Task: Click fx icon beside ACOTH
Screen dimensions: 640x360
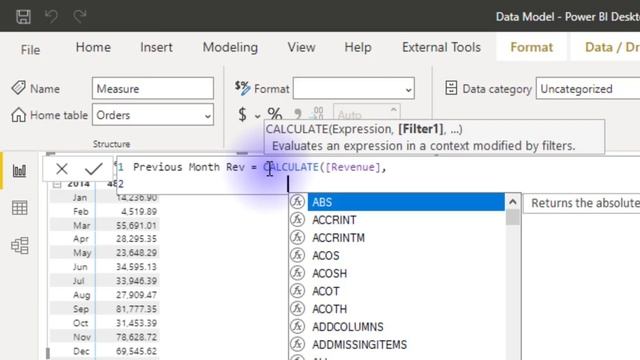Action: point(298,309)
